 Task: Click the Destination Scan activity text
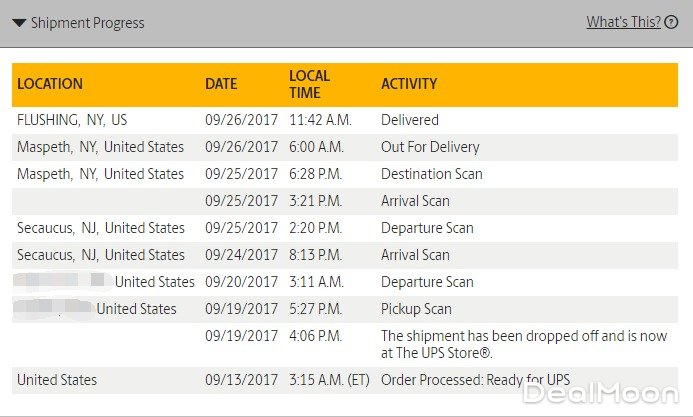pos(431,174)
